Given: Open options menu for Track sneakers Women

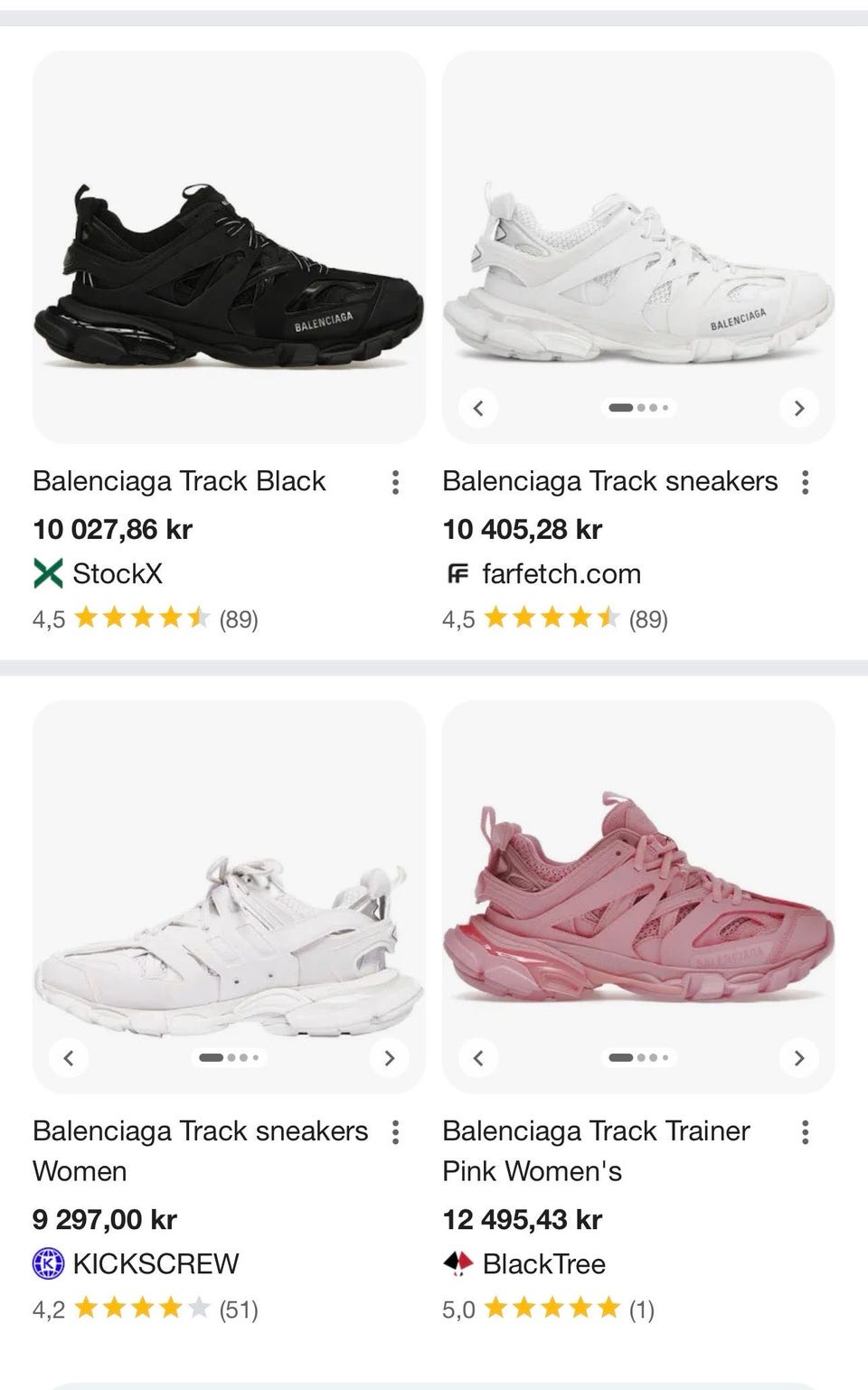Looking at the screenshot, I should [x=395, y=1132].
